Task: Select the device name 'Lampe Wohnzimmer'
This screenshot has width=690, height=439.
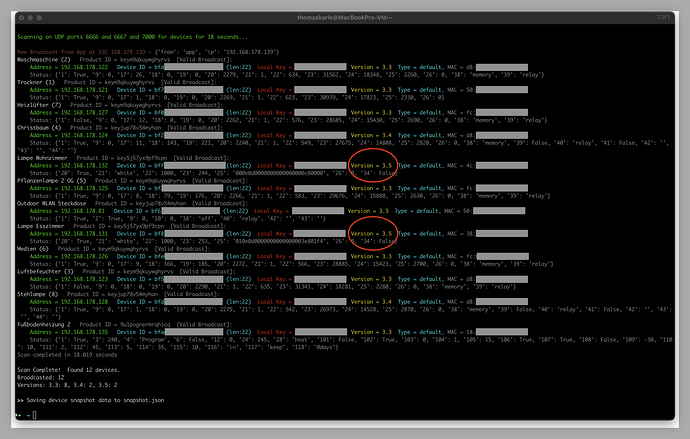Action: (42, 158)
